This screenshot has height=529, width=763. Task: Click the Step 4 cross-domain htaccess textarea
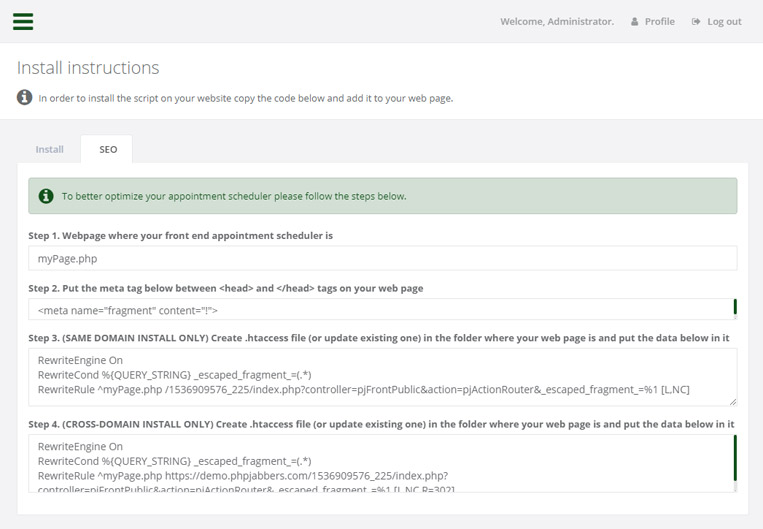(x=381, y=463)
